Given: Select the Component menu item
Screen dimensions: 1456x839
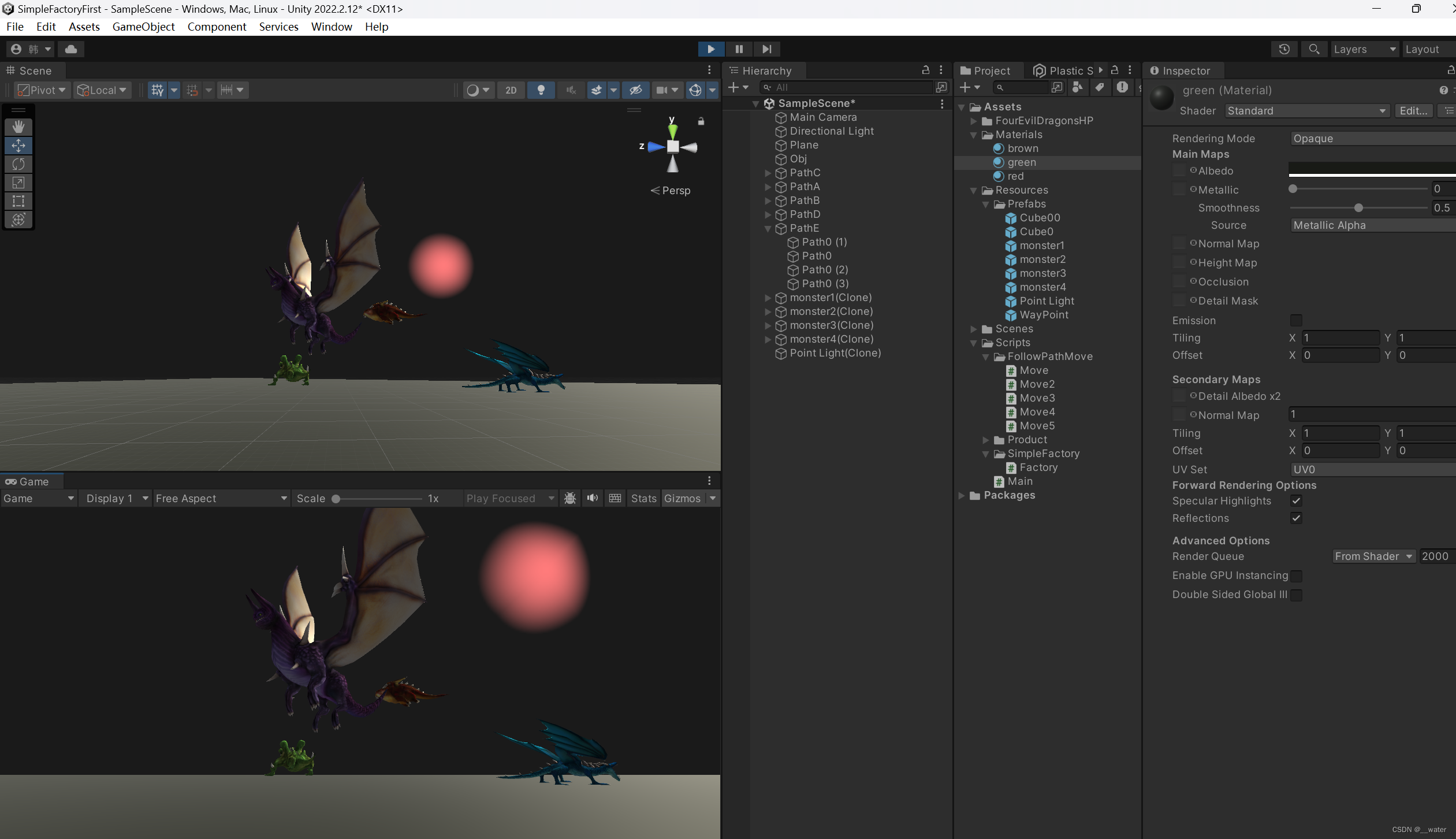Looking at the screenshot, I should pyautogui.click(x=216, y=26).
